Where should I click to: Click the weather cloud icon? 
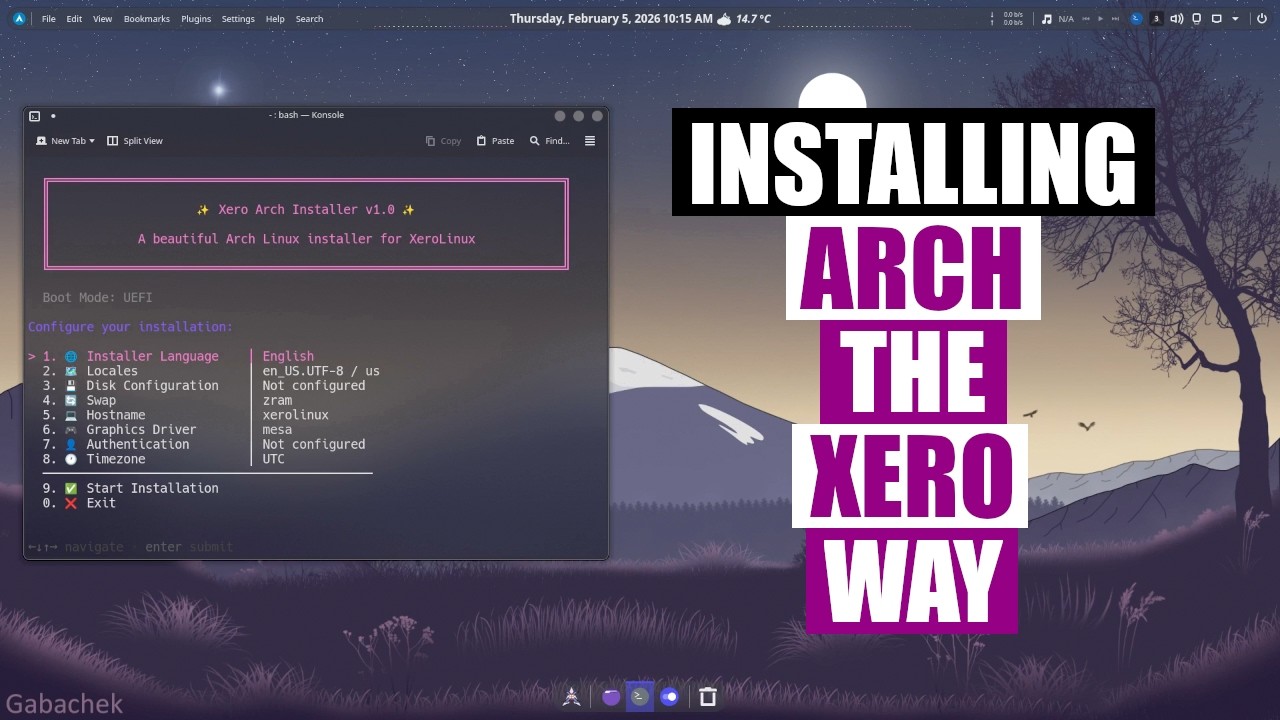(724, 18)
